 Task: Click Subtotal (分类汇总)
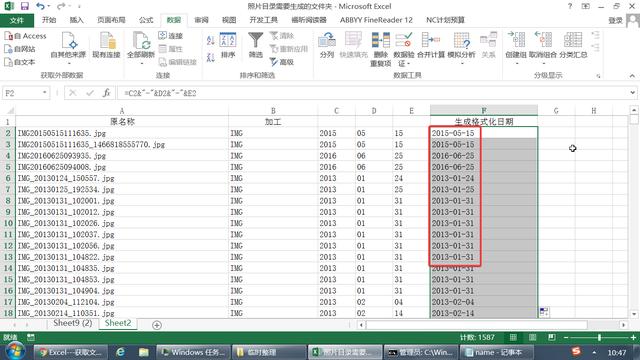573,45
